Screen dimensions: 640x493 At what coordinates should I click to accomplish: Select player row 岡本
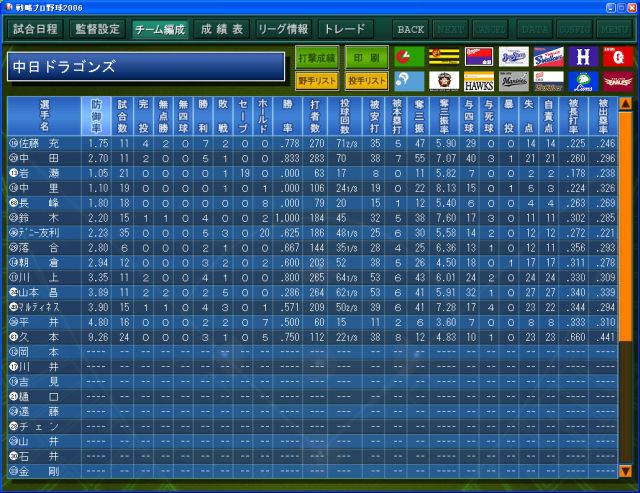click(312, 352)
